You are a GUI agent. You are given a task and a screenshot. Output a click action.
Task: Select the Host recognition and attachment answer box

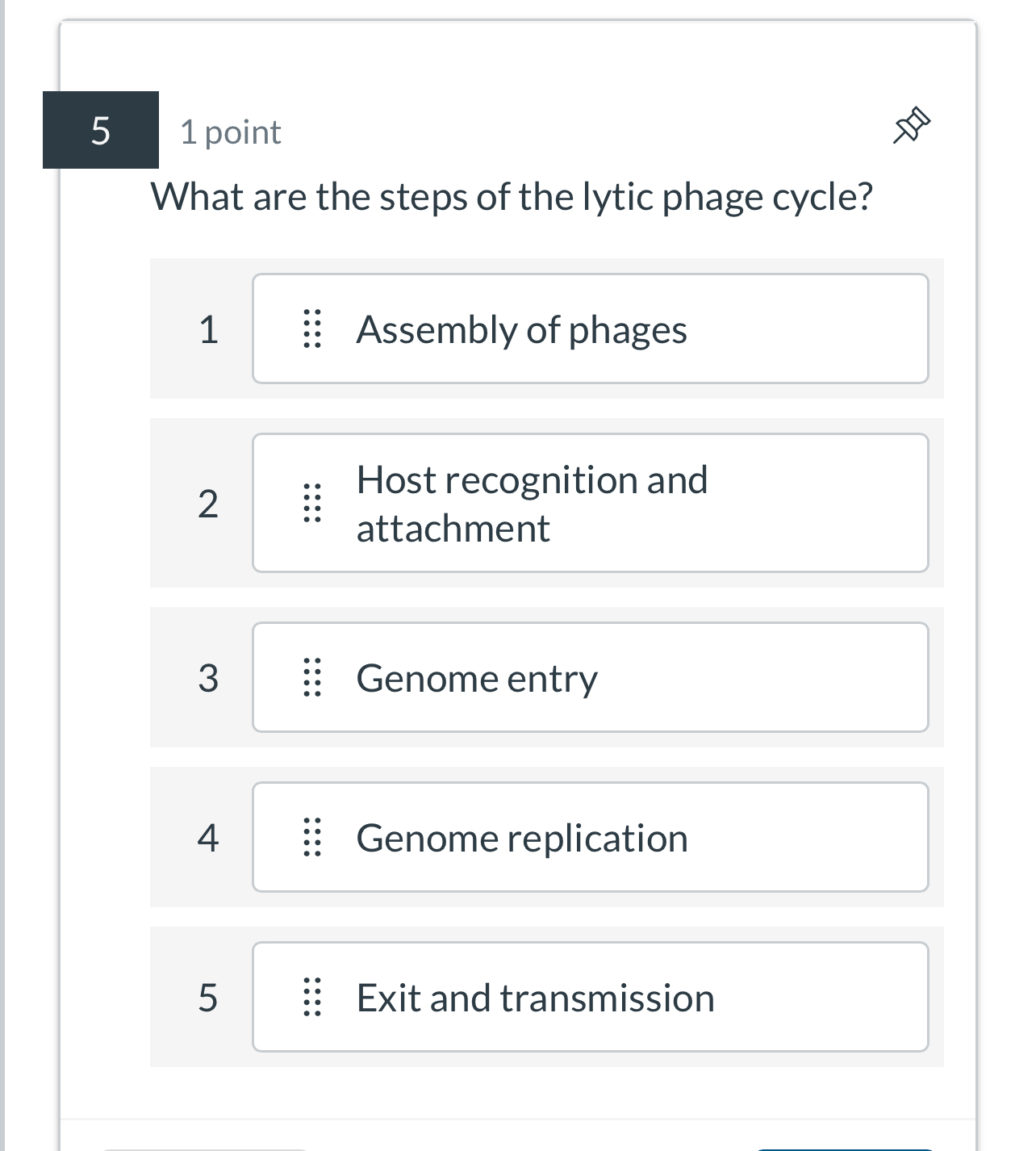click(x=591, y=503)
